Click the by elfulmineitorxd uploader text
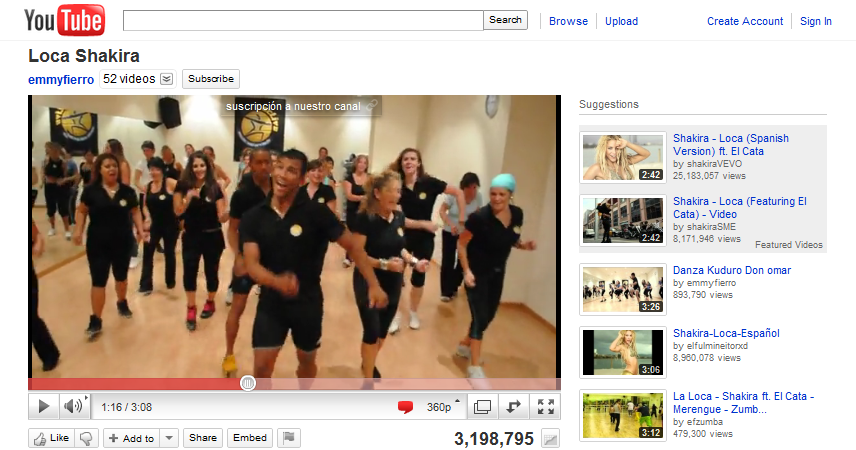This screenshot has height=450, width=856. [710, 346]
